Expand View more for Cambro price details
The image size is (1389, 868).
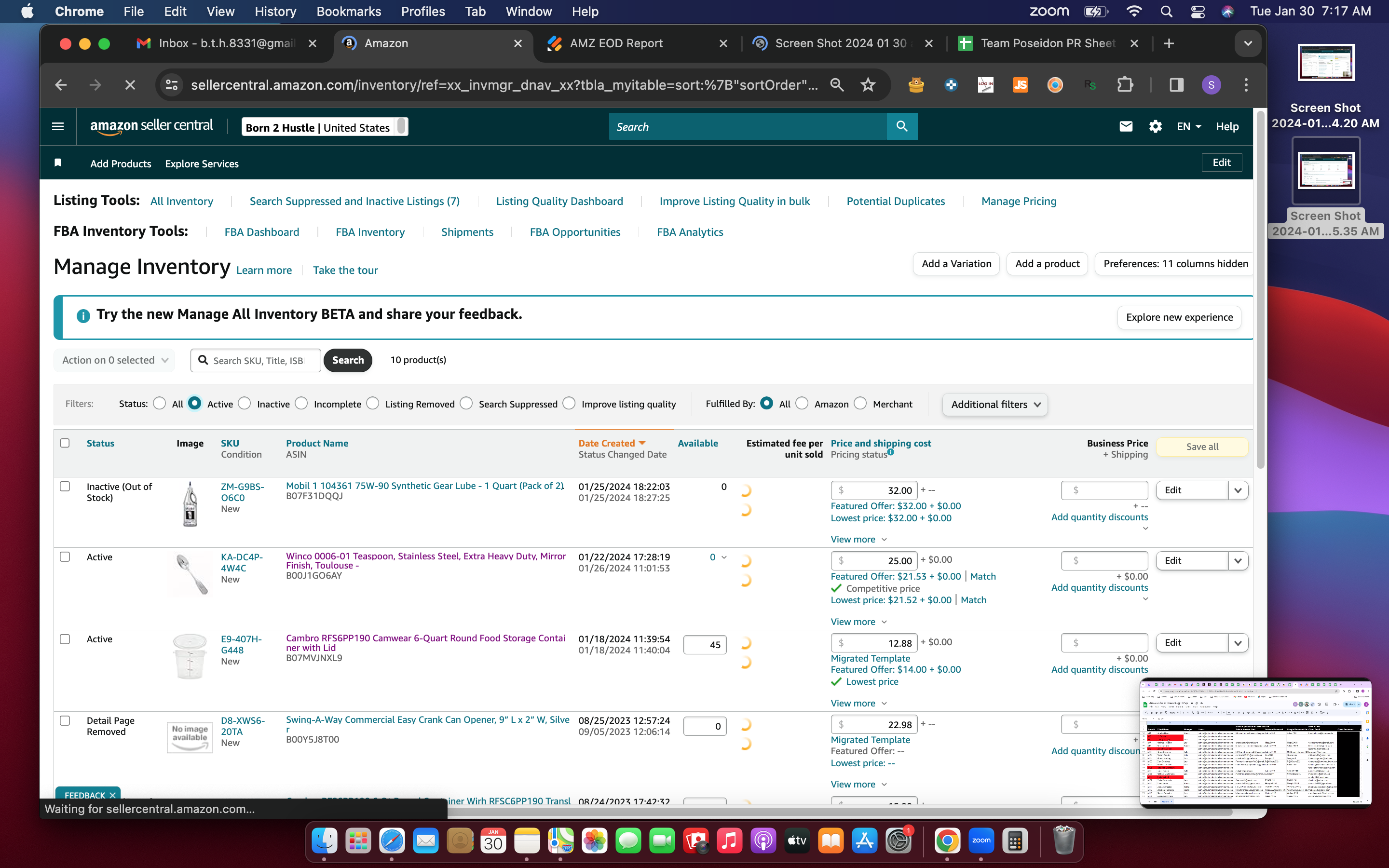[x=858, y=703]
